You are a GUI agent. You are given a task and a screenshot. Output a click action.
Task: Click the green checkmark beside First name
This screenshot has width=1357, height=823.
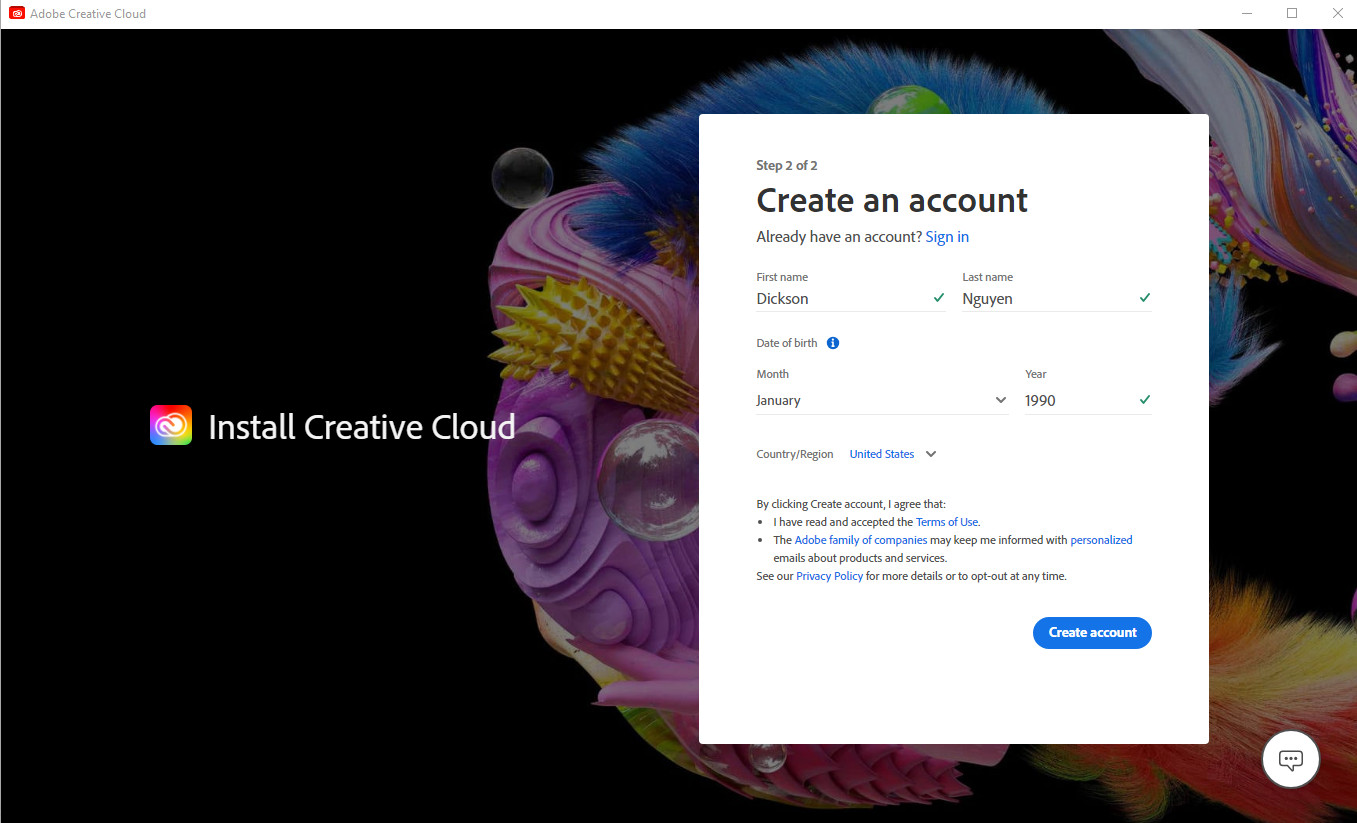(939, 298)
